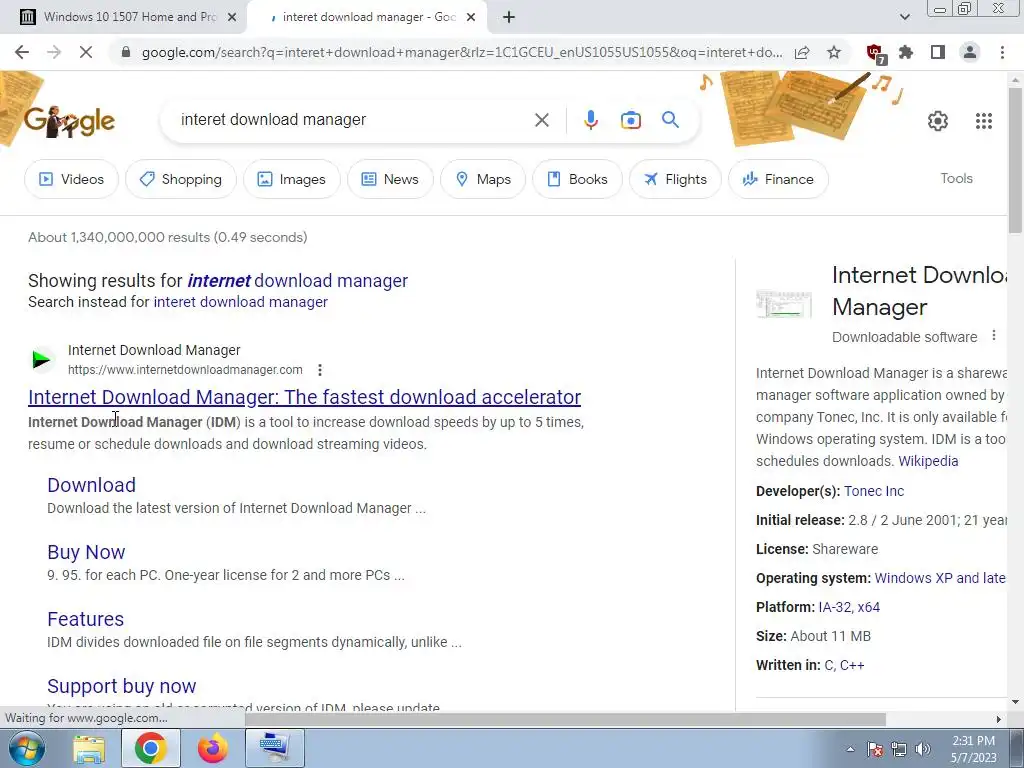1024x768 pixels.
Task: Stop loading the page
Action: (x=86, y=52)
